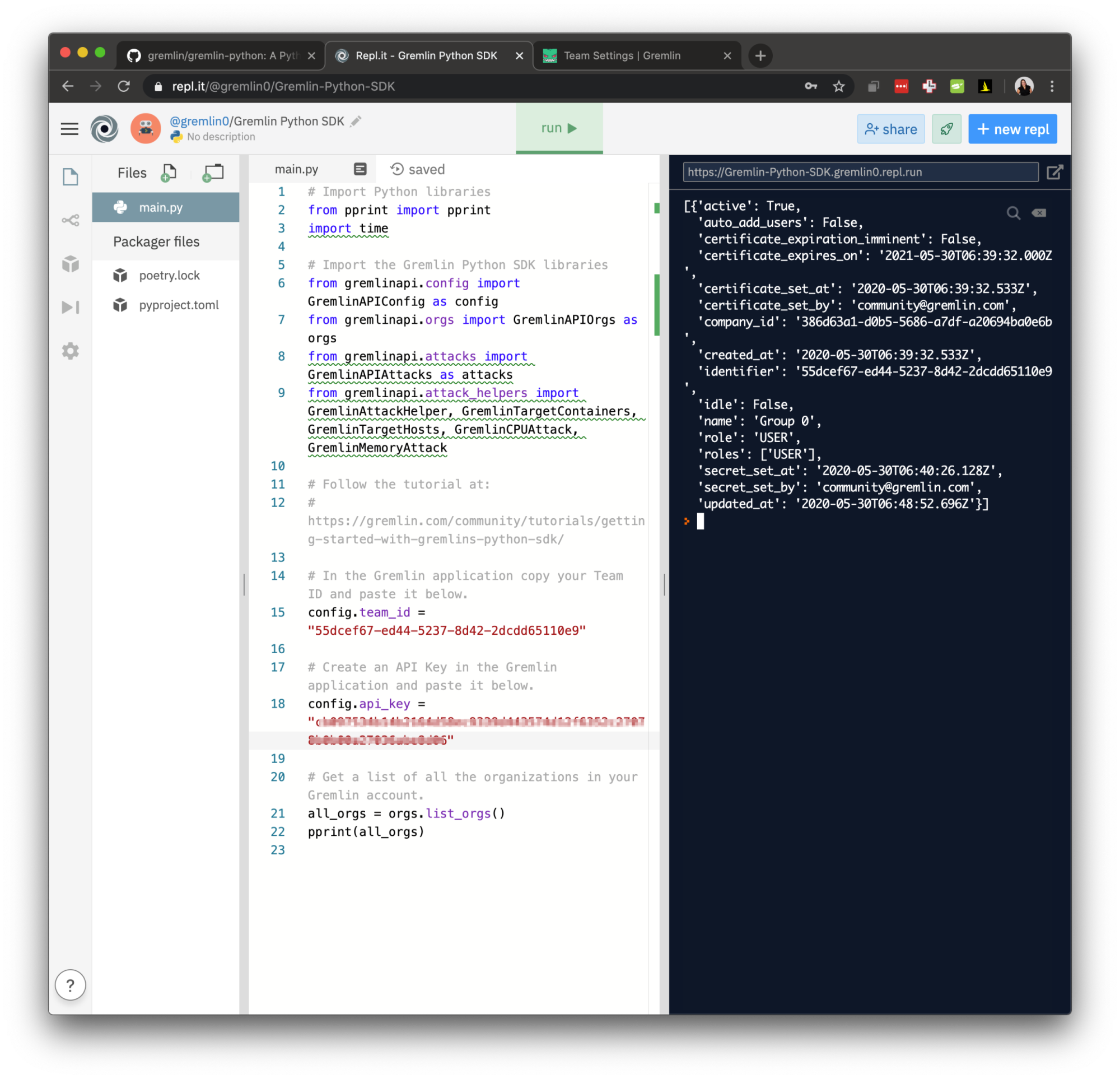Open file options on the main.py tab
The width and height of the screenshot is (1120, 1079).
[x=360, y=169]
